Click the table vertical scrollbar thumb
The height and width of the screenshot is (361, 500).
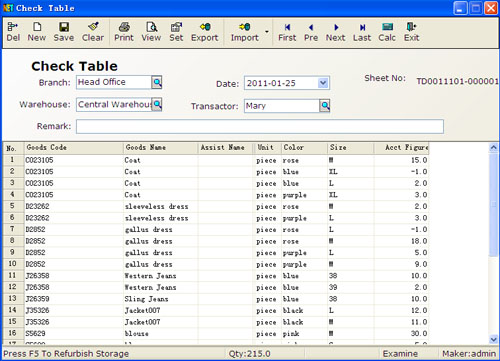[494, 204]
